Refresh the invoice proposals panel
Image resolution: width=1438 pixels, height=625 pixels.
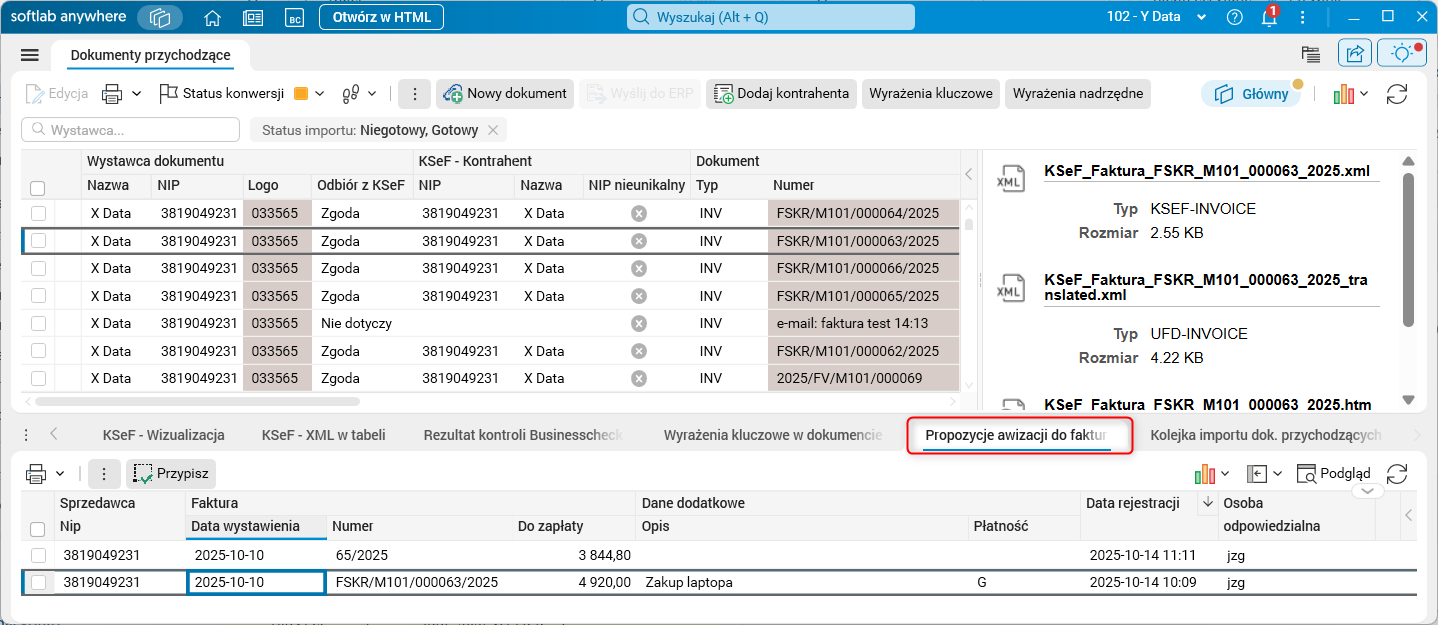point(1396,473)
